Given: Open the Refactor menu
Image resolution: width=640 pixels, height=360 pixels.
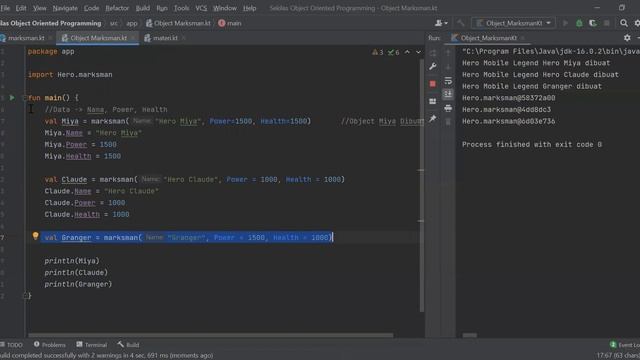Looking at the screenshot, I should 117,8.
